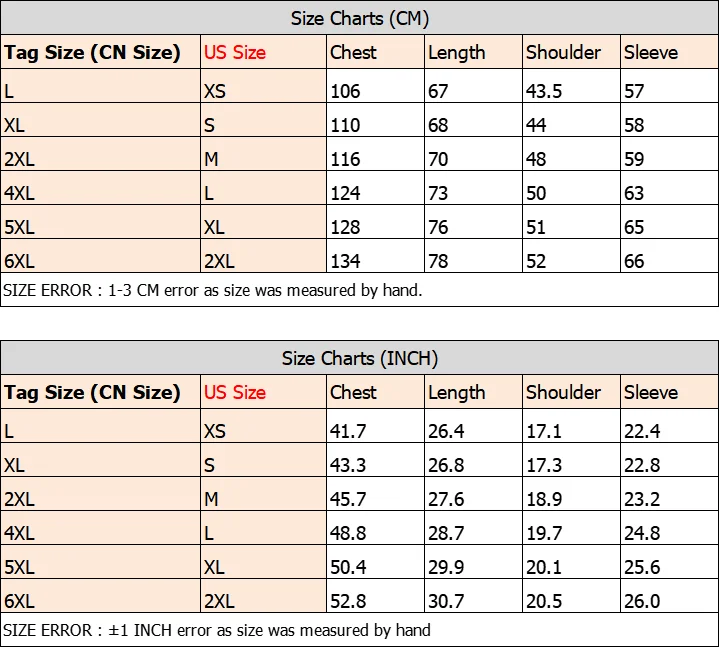719x647 pixels.
Task: Select the red US Size header in INCH chart
Action: point(235,392)
